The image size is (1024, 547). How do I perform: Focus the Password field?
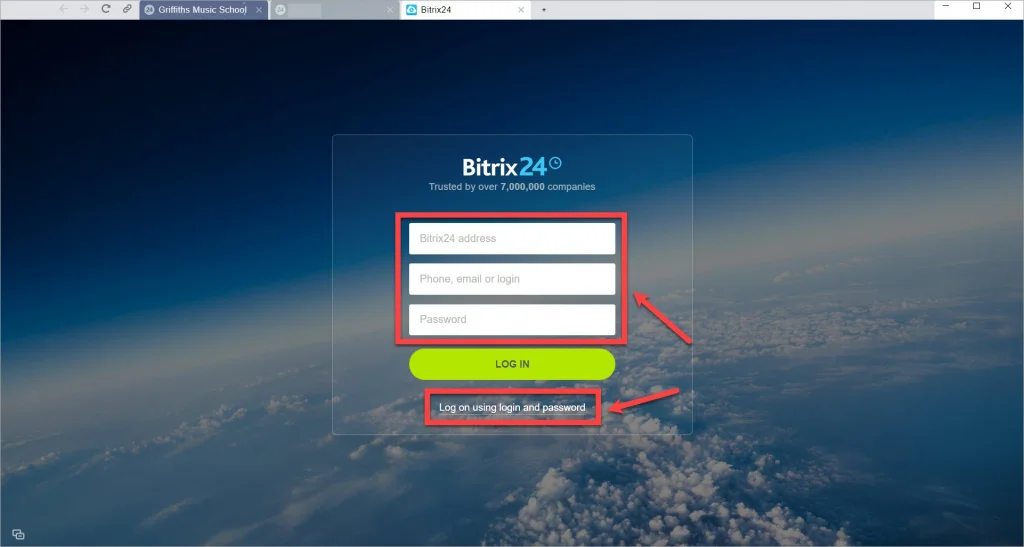pos(512,319)
